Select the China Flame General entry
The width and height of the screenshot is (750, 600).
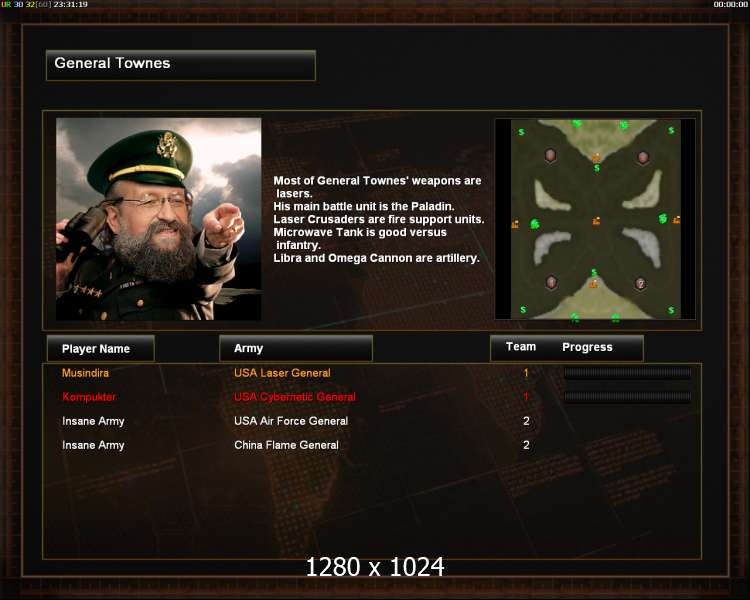coord(286,445)
